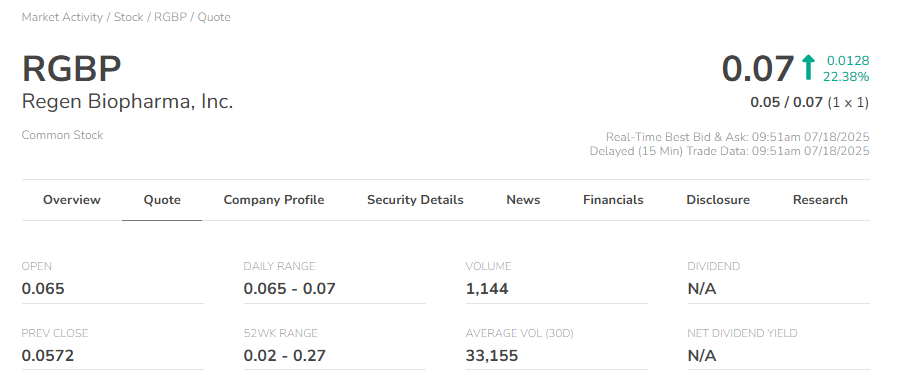Click the OPEN field label
The image size is (897, 390).
[x=37, y=266]
